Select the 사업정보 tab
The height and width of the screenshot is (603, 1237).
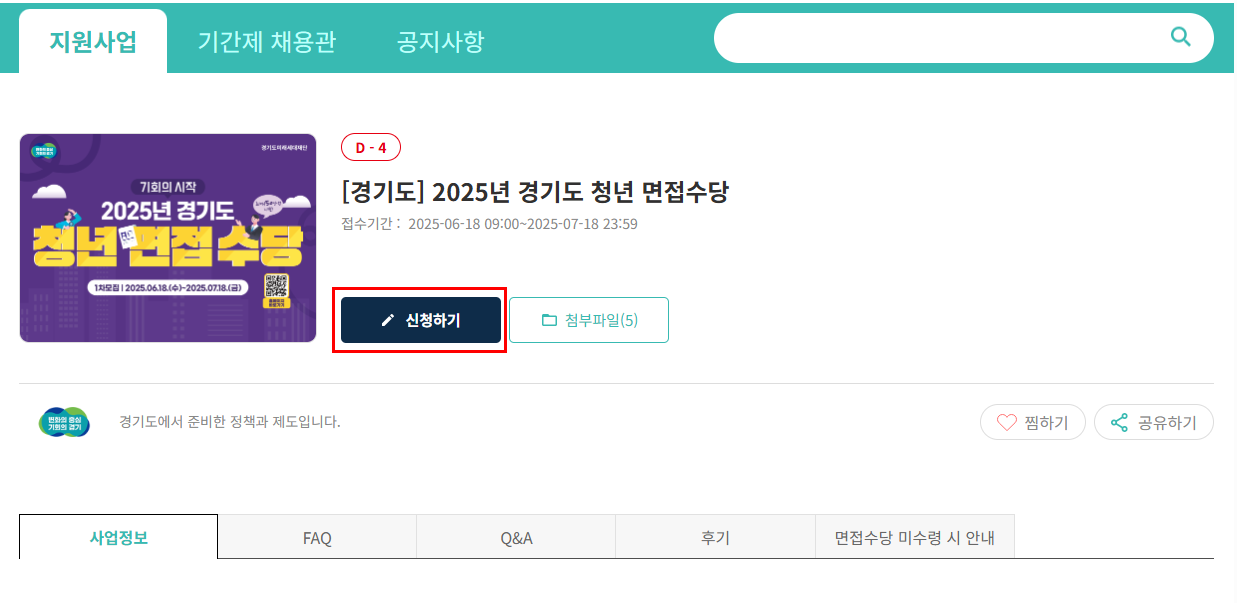tap(117, 537)
